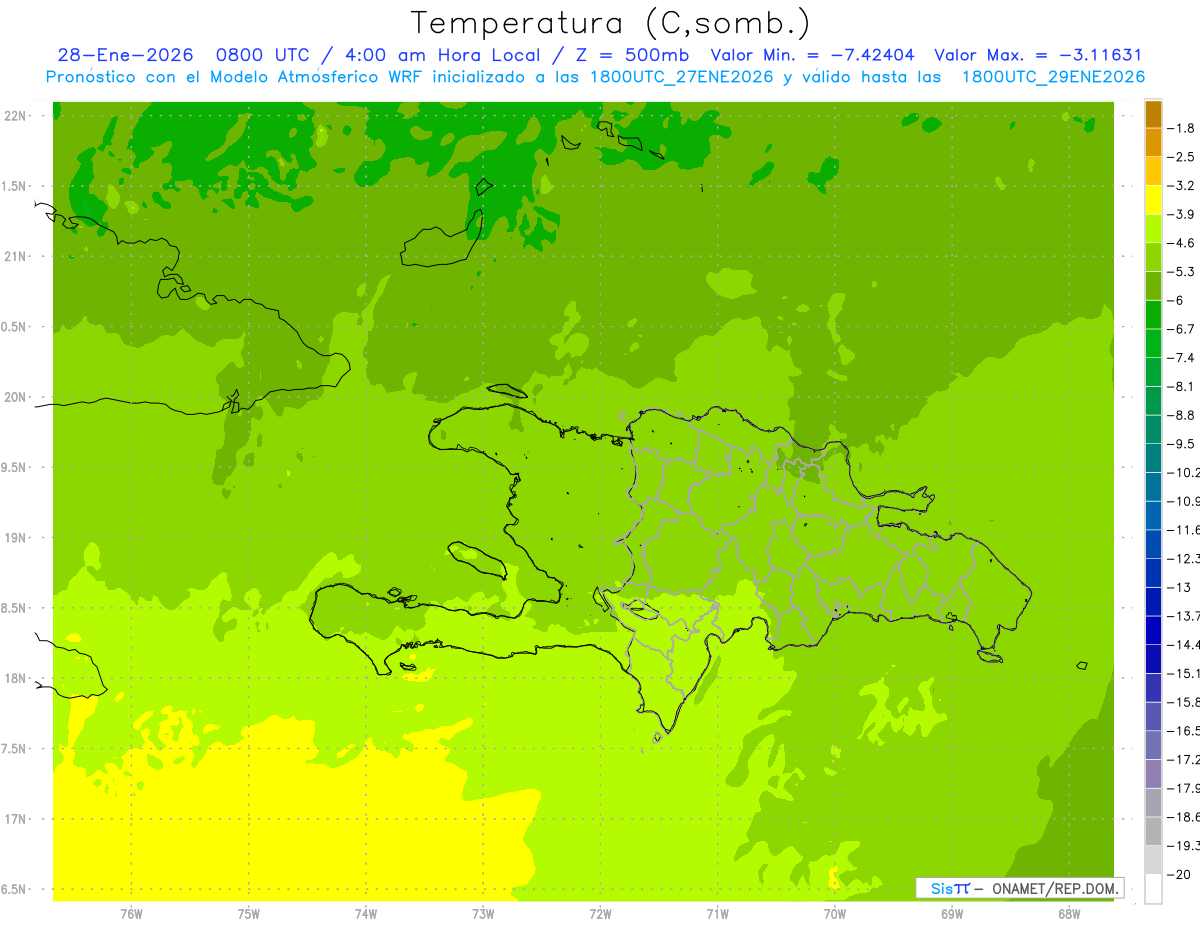Click the 75W longitude label
Image resolution: width=1200 pixels, height=927 pixels.
pos(249,913)
